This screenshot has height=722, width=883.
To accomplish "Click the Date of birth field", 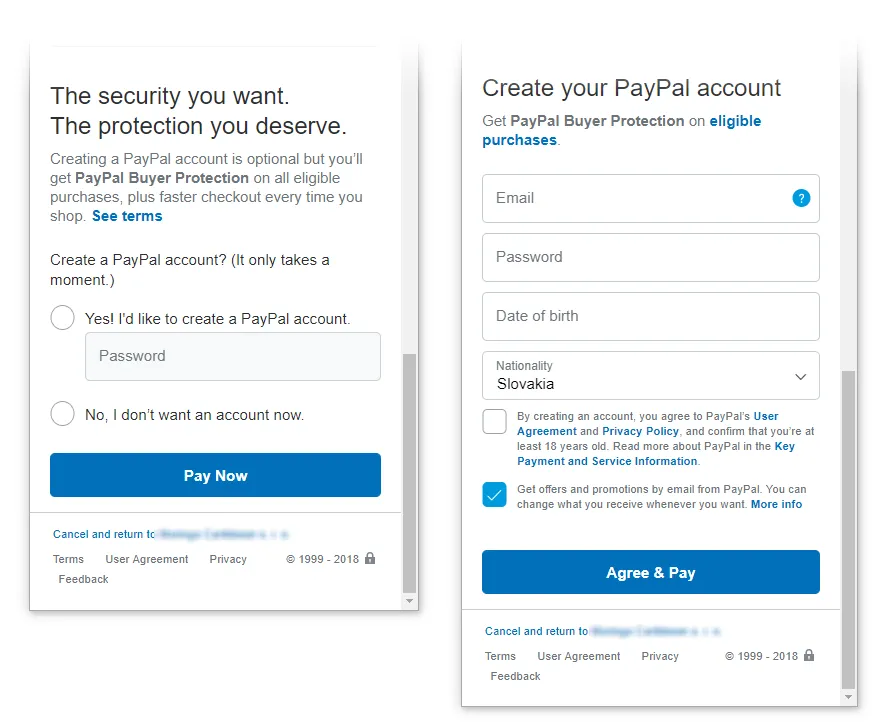I will tap(650, 316).
